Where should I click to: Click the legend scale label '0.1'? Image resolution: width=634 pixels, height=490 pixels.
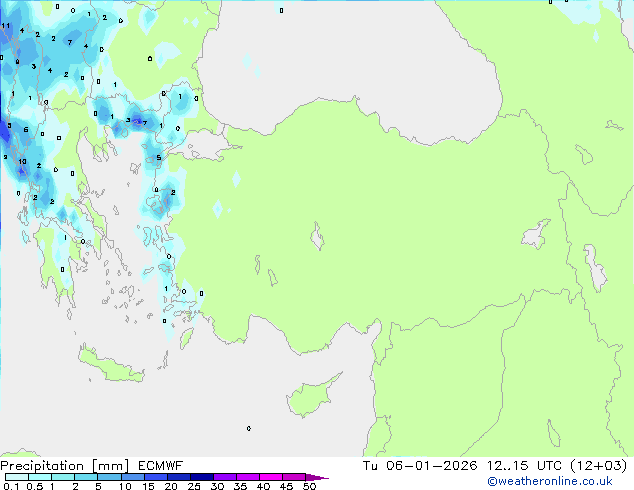11,486
